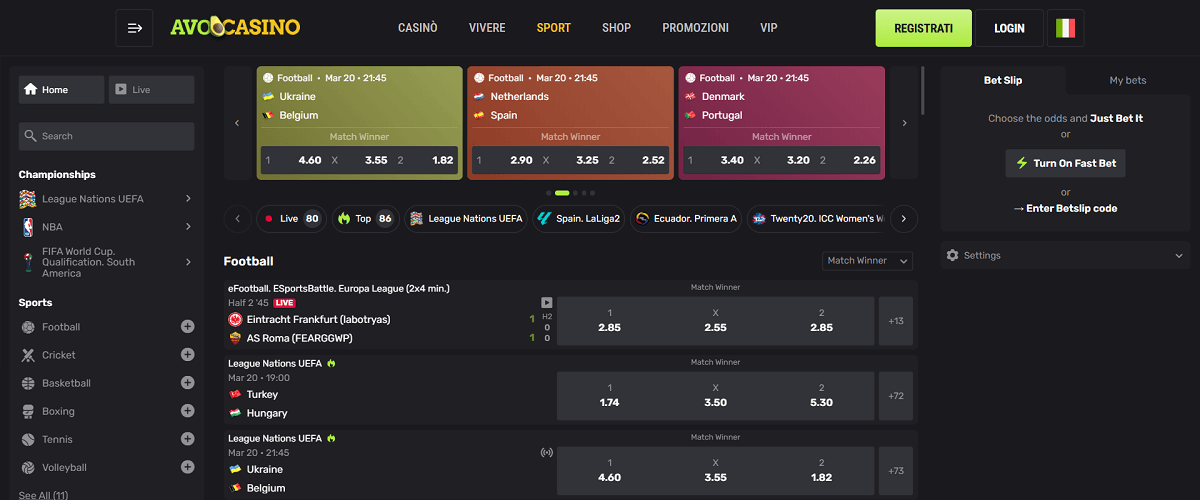Screen dimensions: 1200x500
Task: Click the second carousel pagination dot
Action: point(562,192)
